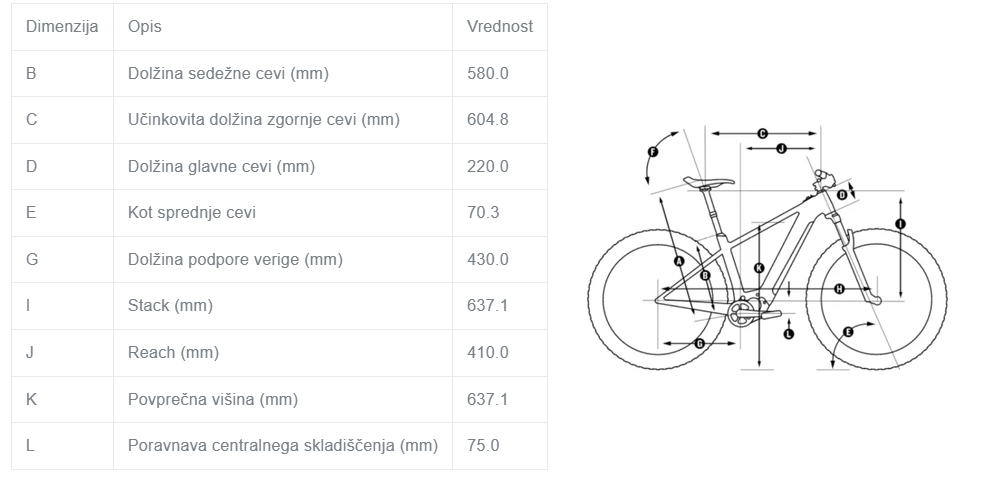The width and height of the screenshot is (982, 491).
Task: Select the F angle marker near saddle
Action: point(653,152)
